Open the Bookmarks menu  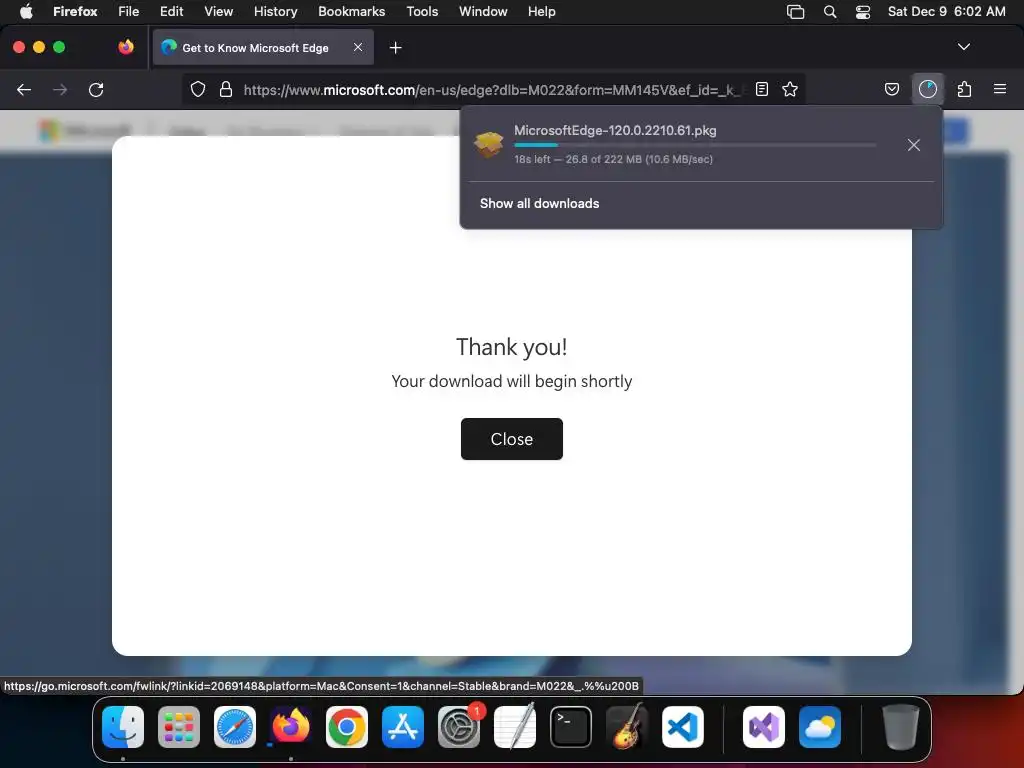pyautogui.click(x=351, y=11)
